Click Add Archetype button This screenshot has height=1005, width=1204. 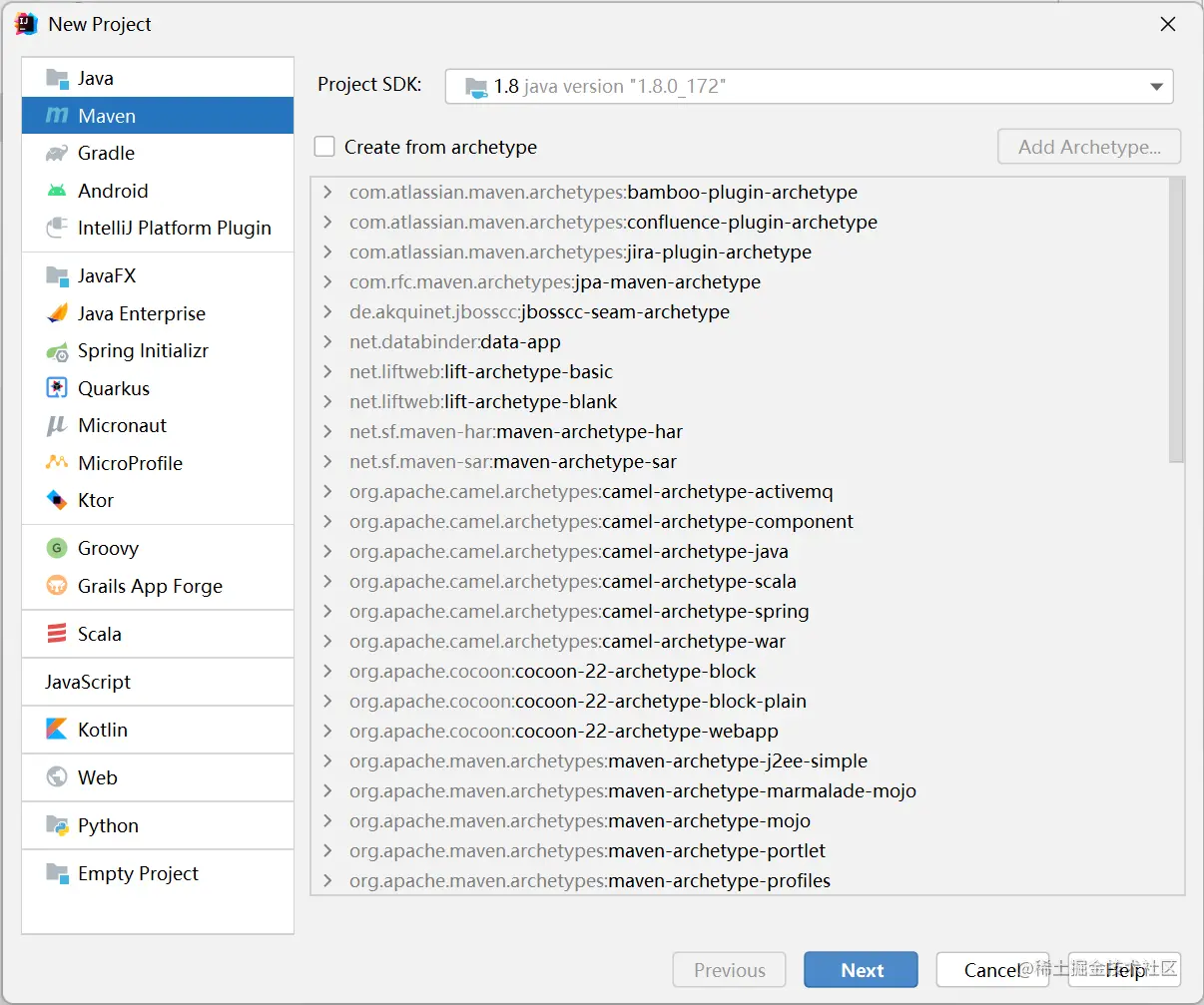pos(1089,147)
